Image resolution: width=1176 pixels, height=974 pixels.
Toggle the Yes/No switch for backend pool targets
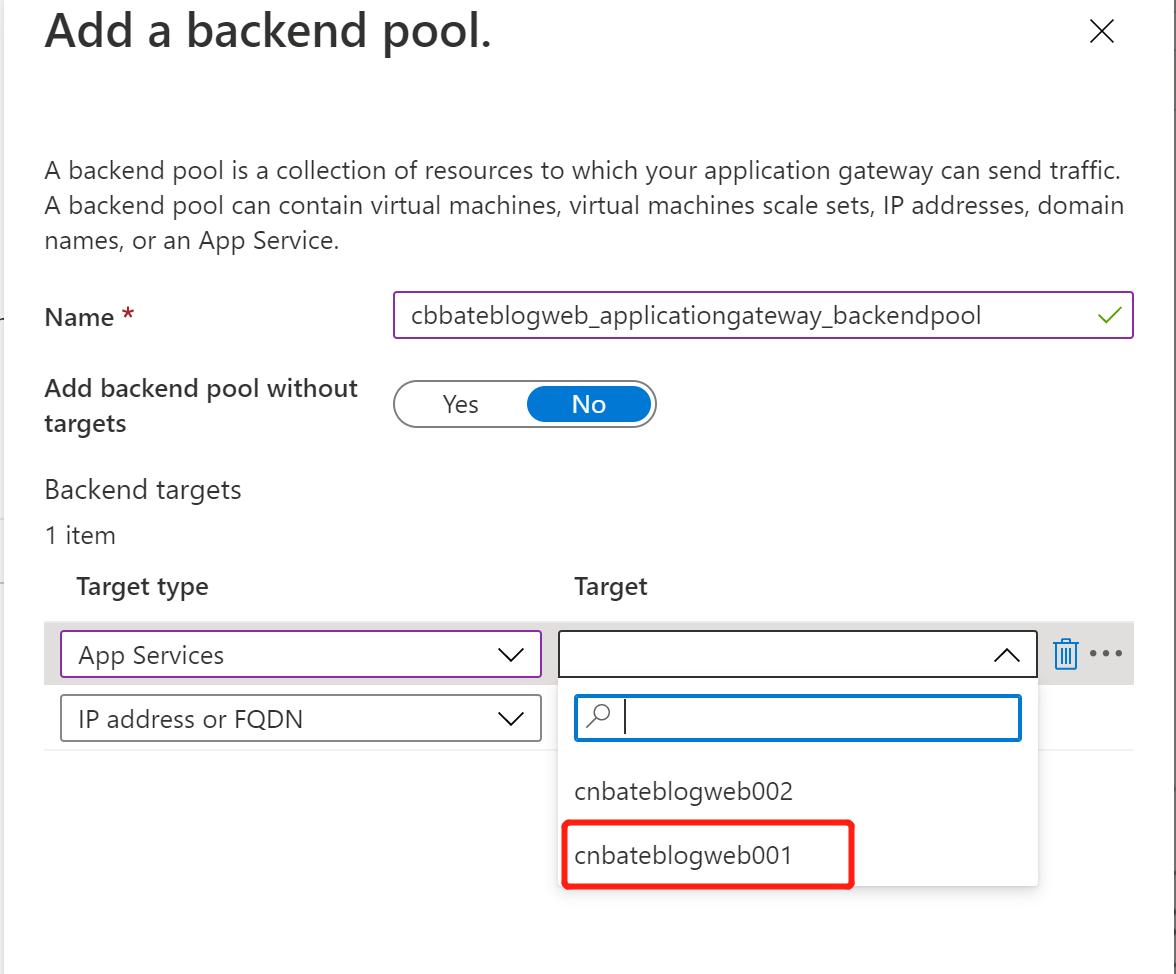[525, 404]
